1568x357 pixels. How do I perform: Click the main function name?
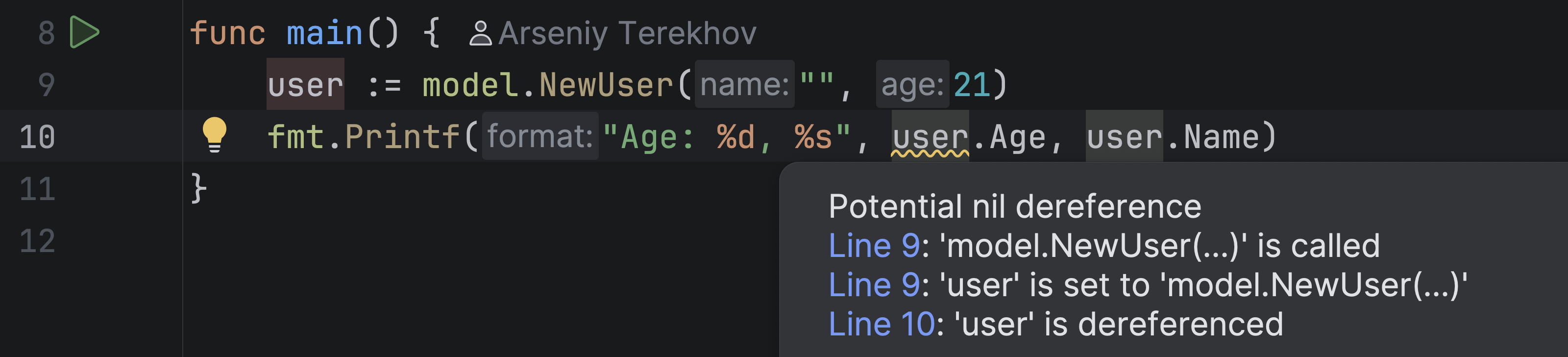coord(324,33)
